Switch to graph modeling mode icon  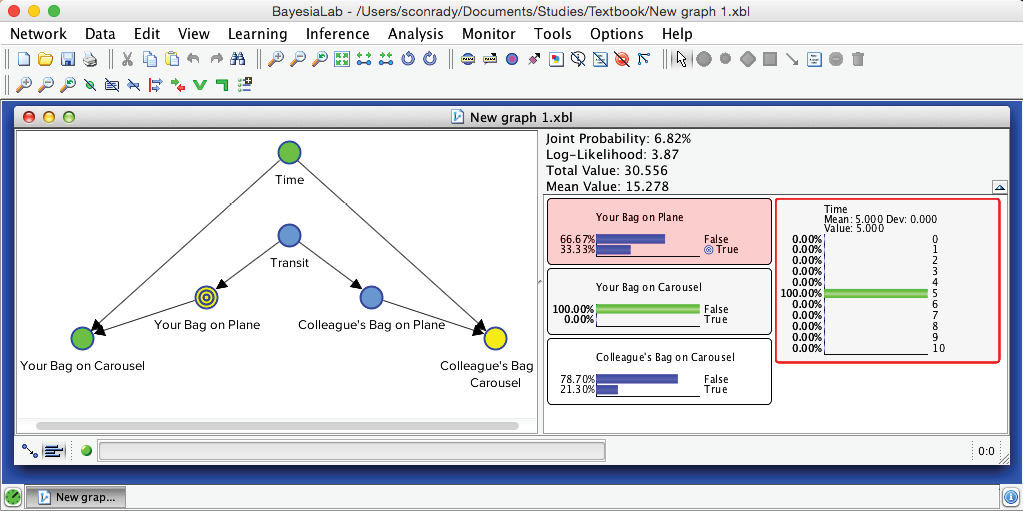29,450
